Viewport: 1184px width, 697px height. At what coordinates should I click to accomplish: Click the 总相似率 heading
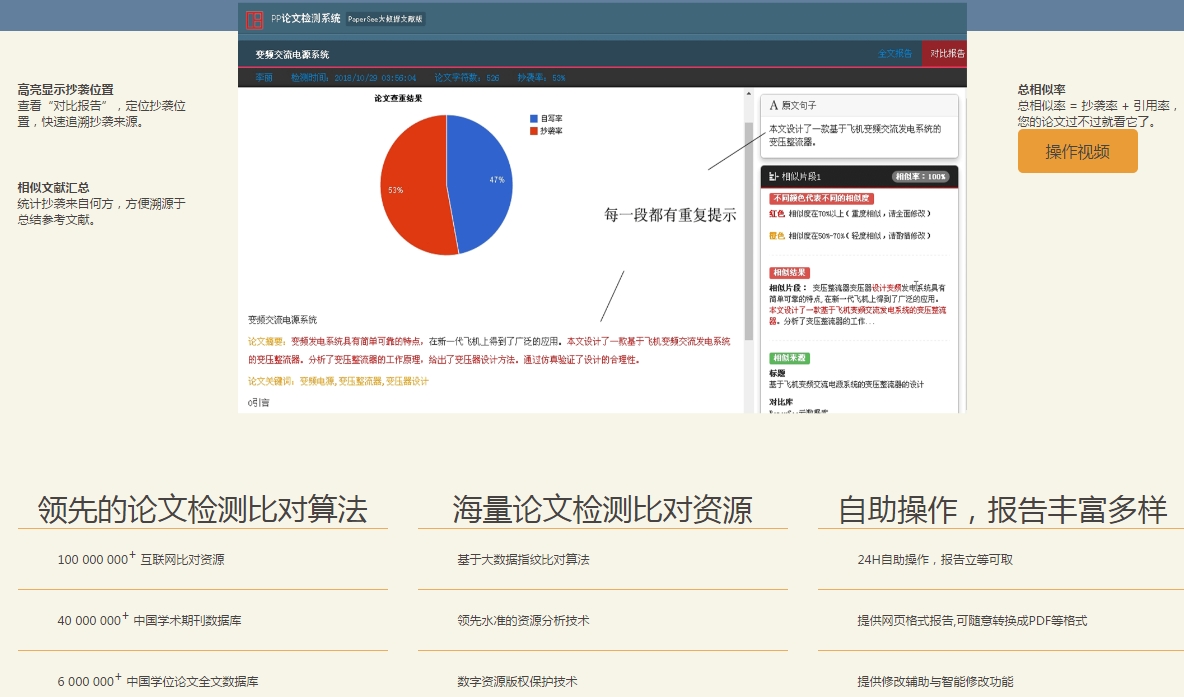1041,89
